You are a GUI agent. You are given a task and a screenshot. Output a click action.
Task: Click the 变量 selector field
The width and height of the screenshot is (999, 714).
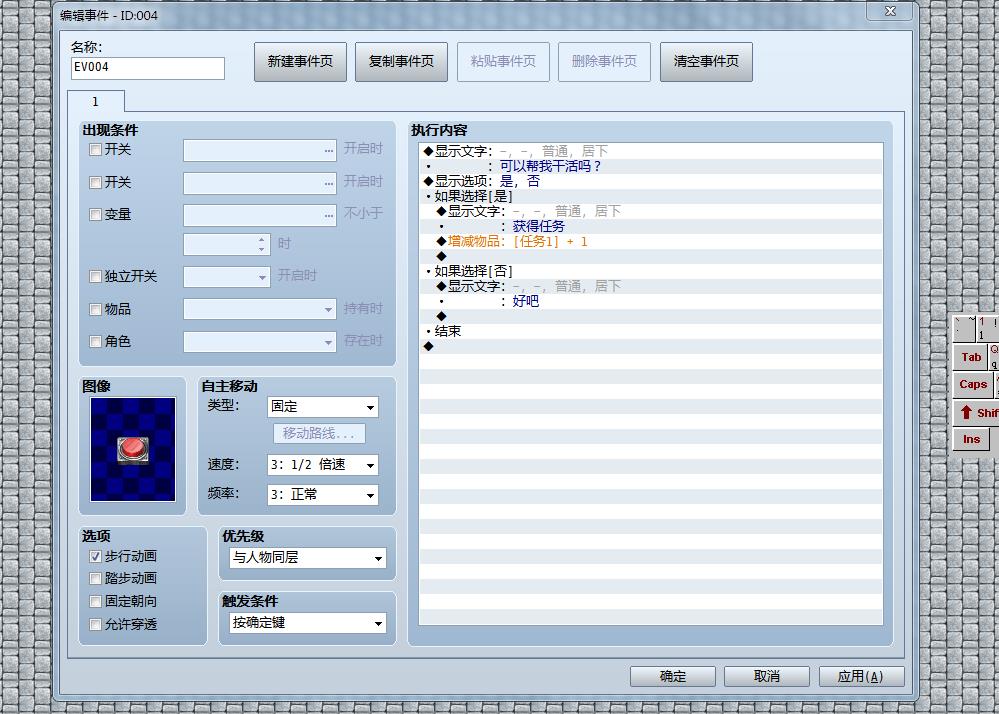coord(260,215)
